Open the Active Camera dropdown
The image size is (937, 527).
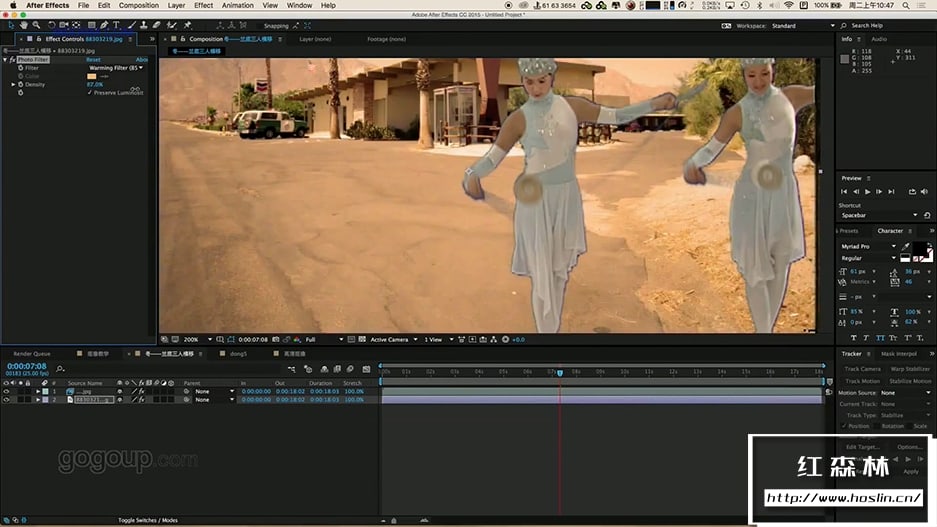[393, 339]
